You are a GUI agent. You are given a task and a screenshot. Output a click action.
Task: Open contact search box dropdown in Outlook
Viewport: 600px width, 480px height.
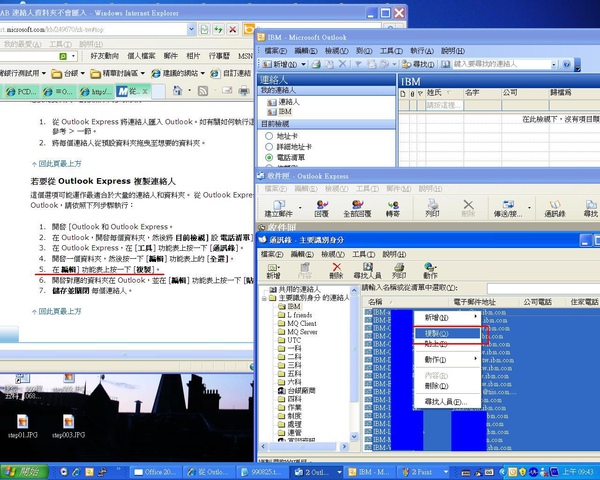tap(553, 65)
